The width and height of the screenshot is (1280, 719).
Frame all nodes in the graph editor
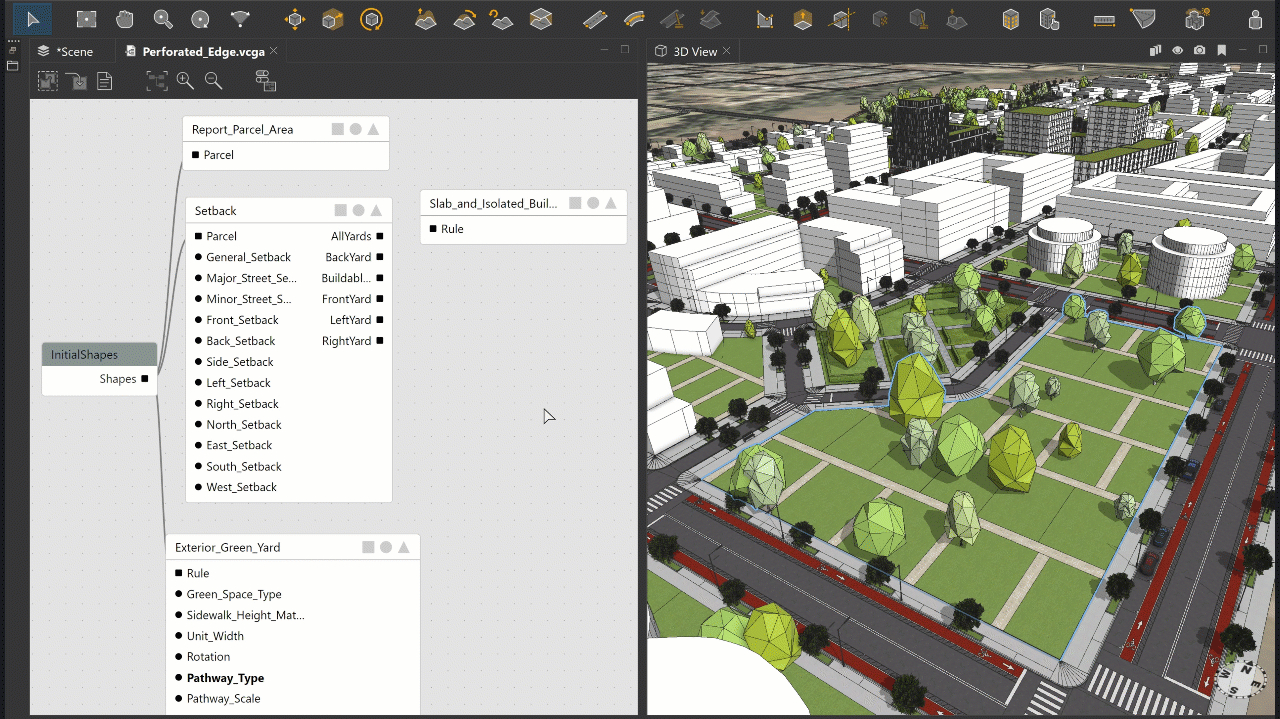pos(157,82)
